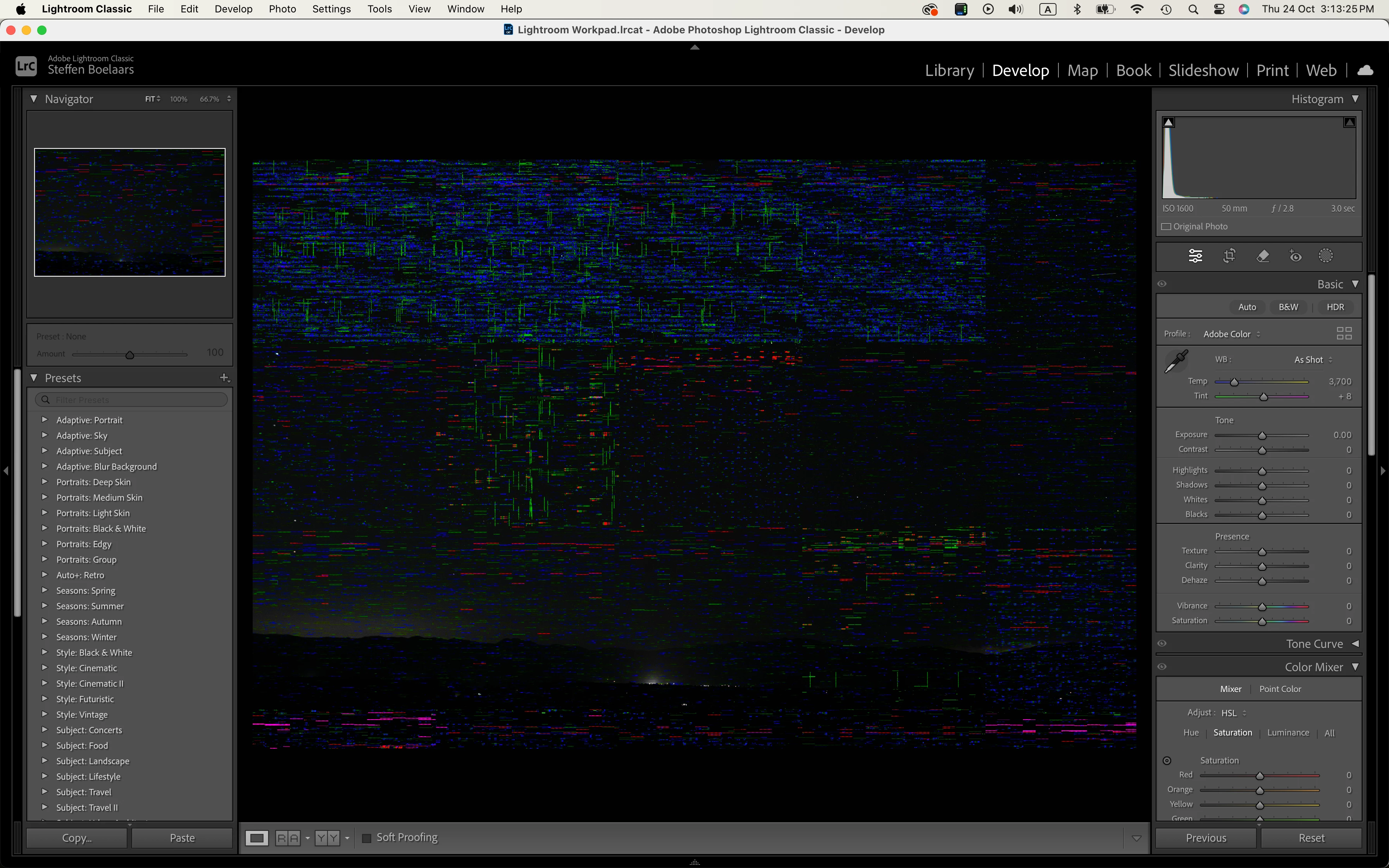Switch to the Library module
1389x868 pixels.
point(950,71)
